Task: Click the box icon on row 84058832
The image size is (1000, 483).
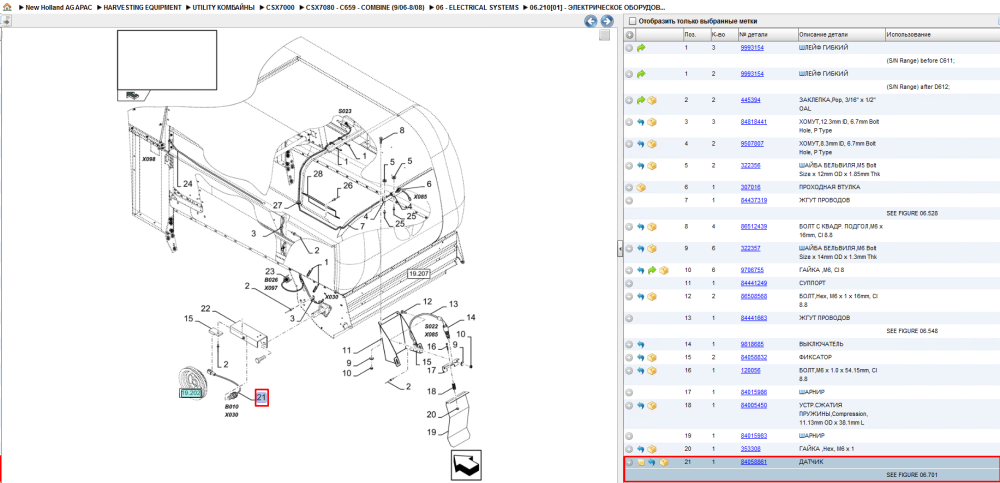Action: pyautogui.click(x=652, y=357)
